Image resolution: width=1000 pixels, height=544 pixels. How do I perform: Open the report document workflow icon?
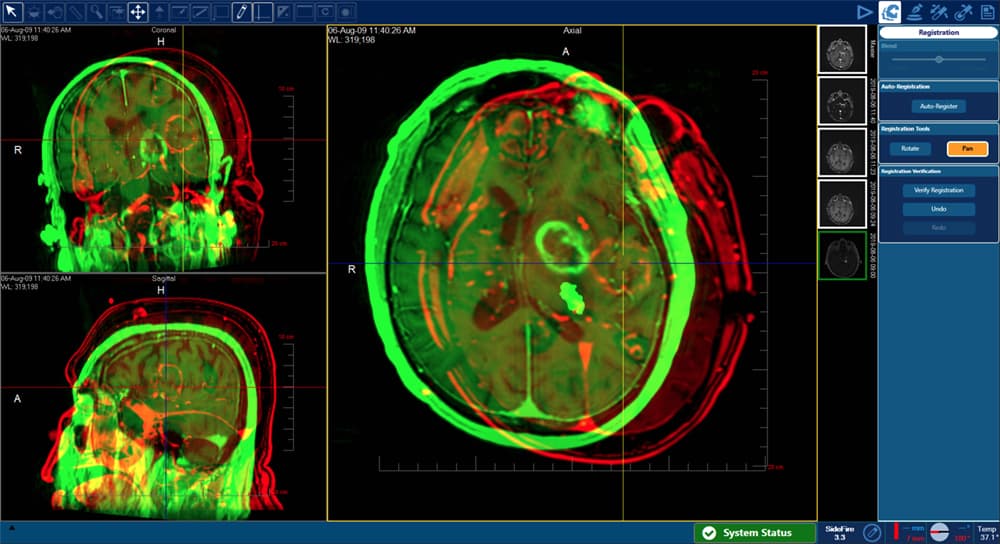pos(987,11)
